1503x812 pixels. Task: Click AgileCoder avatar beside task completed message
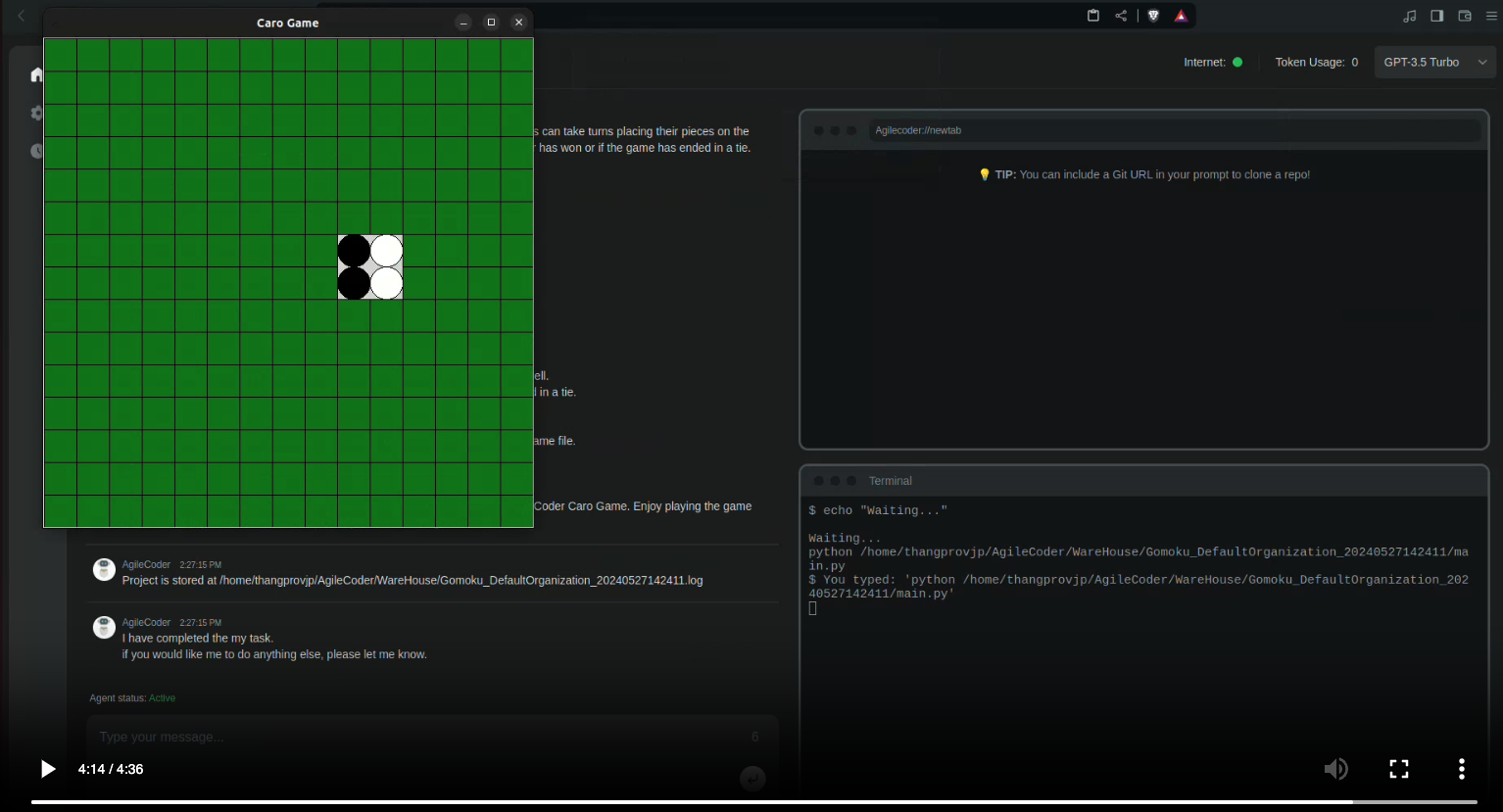(104, 627)
